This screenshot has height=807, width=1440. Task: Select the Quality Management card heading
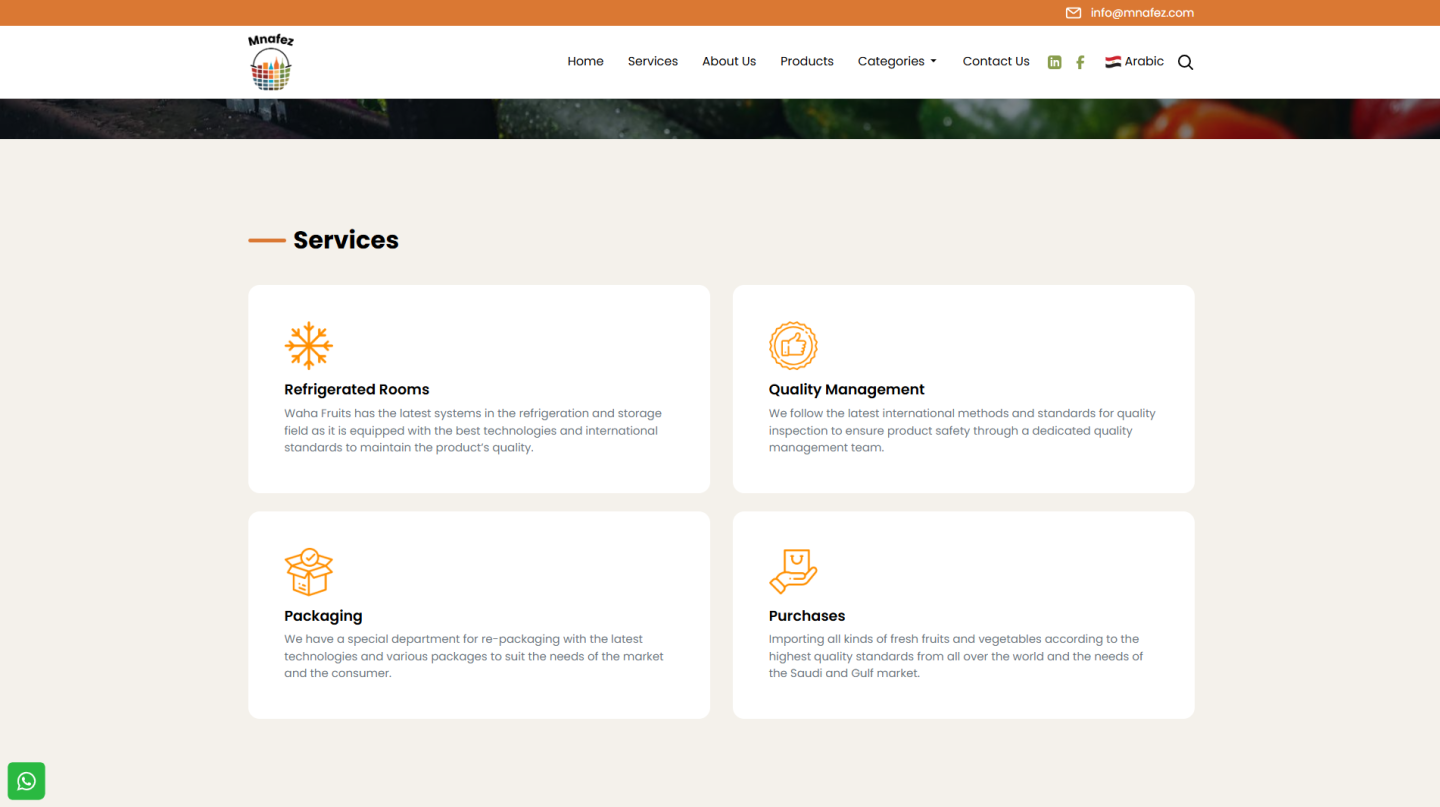(846, 390)
